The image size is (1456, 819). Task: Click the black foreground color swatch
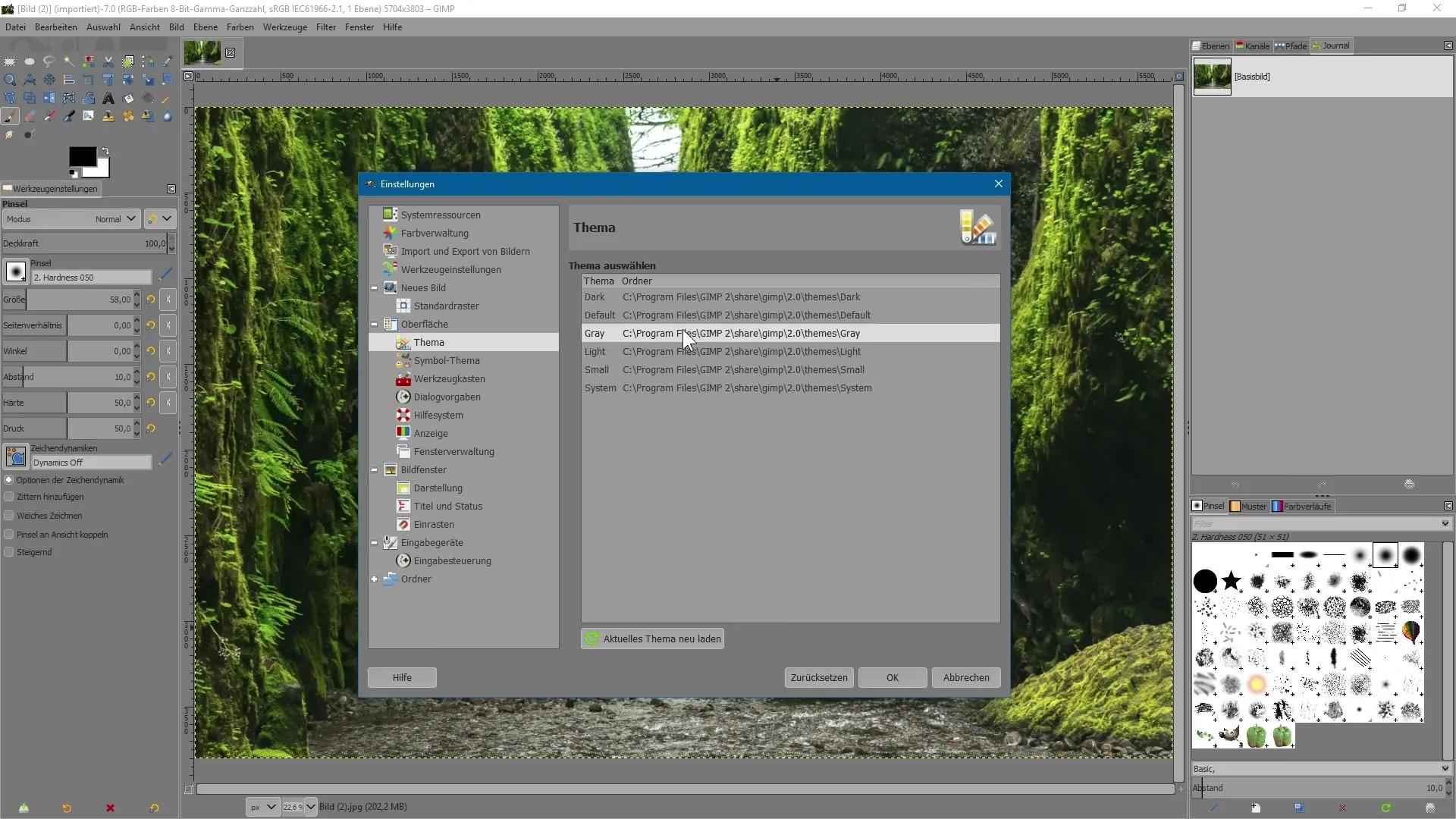(82, 156)
